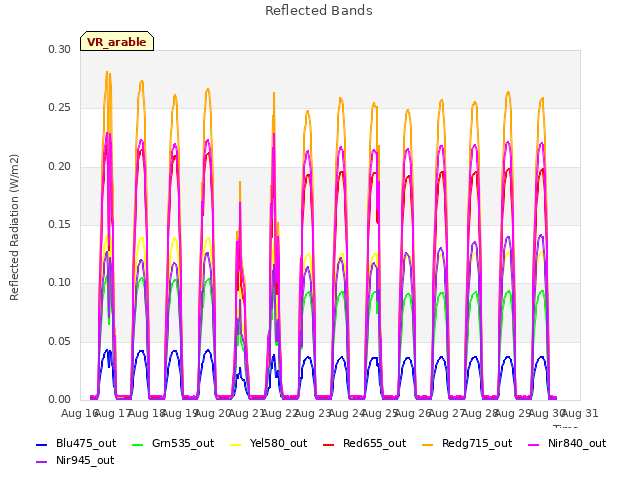Click the Aug 23 x-axis tick label
The image size is (640, 480).
(x=313, y=413)
